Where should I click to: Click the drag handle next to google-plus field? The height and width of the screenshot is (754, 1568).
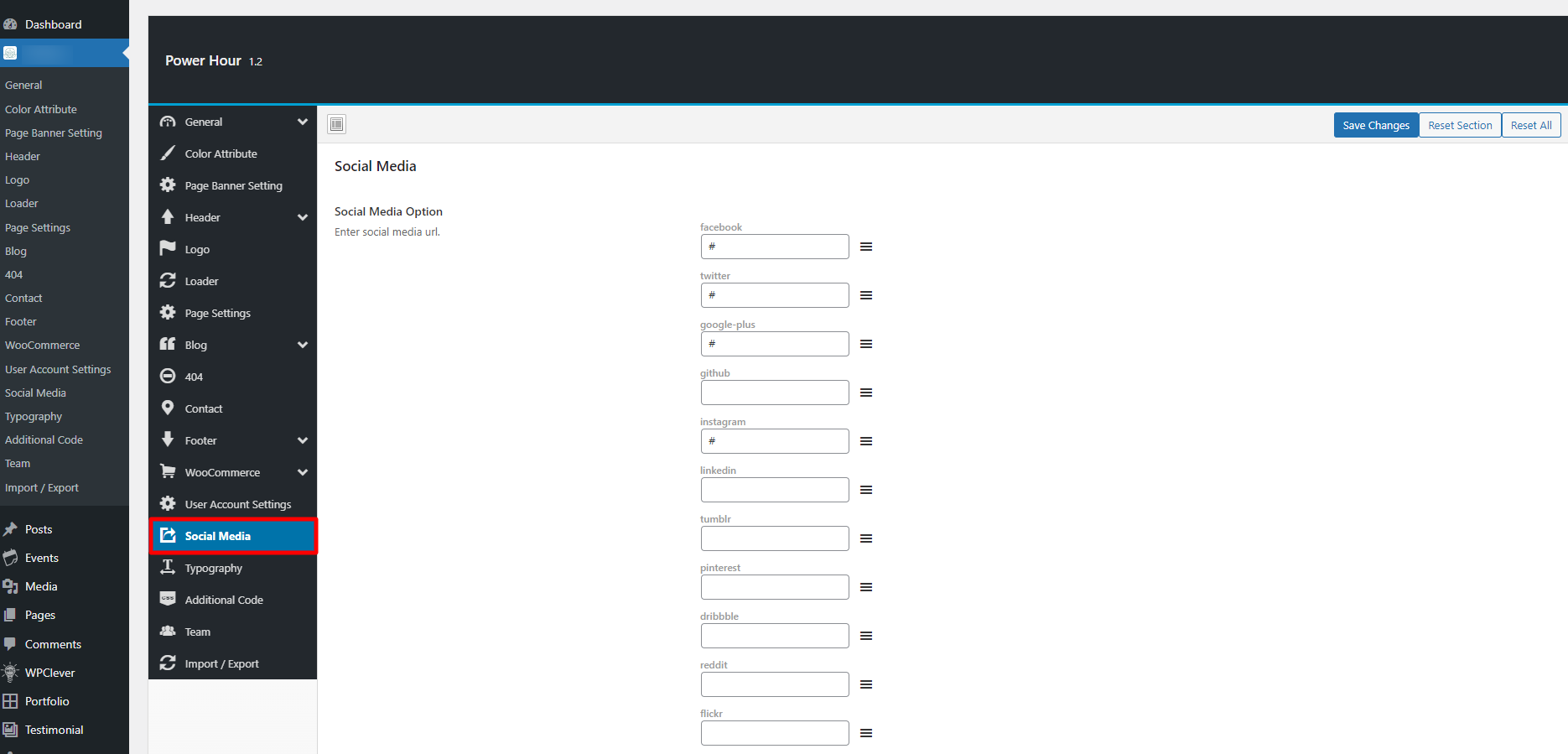[x=866, y=344]
